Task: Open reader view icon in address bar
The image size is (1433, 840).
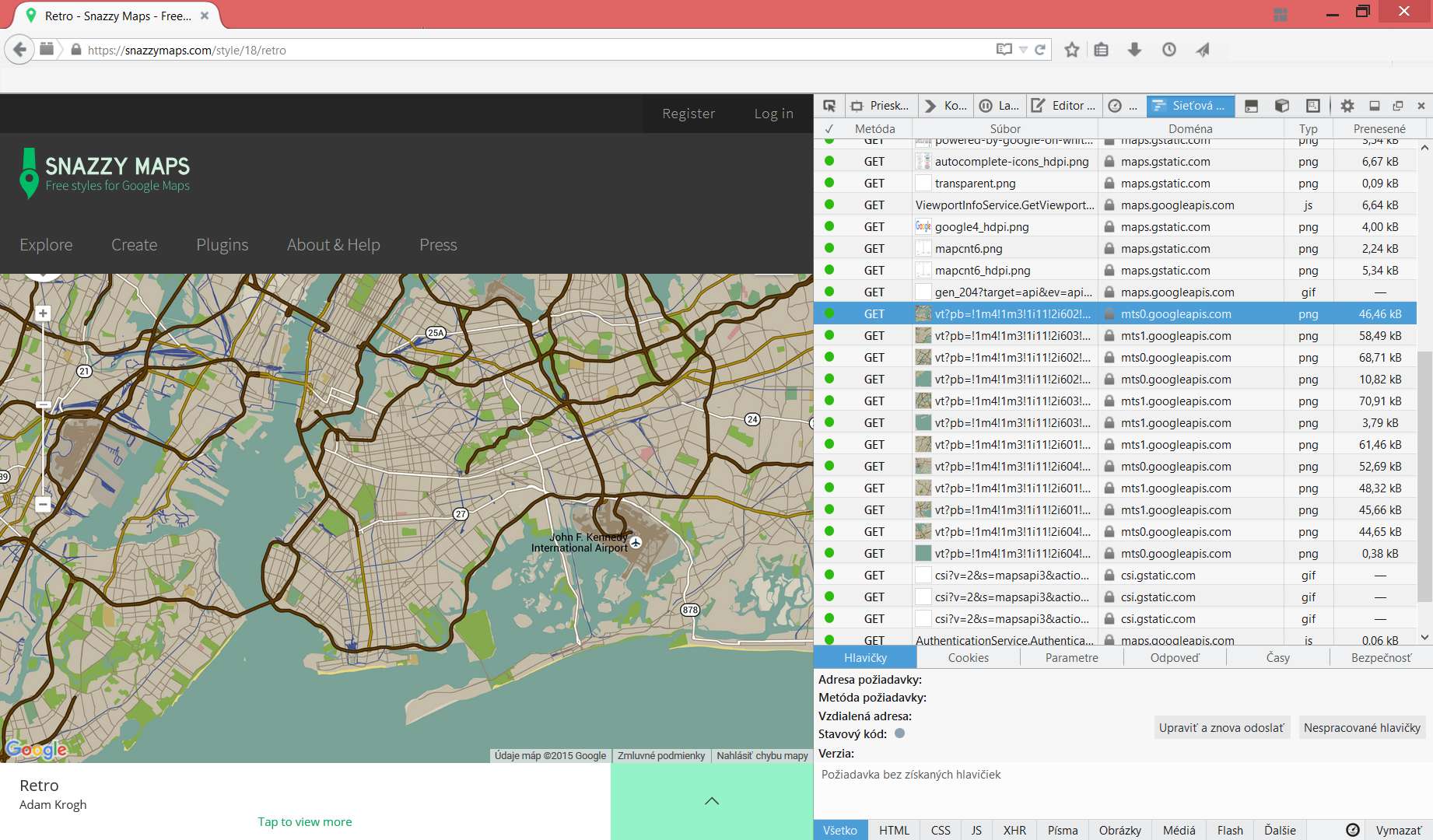Action: (1004, 50)
